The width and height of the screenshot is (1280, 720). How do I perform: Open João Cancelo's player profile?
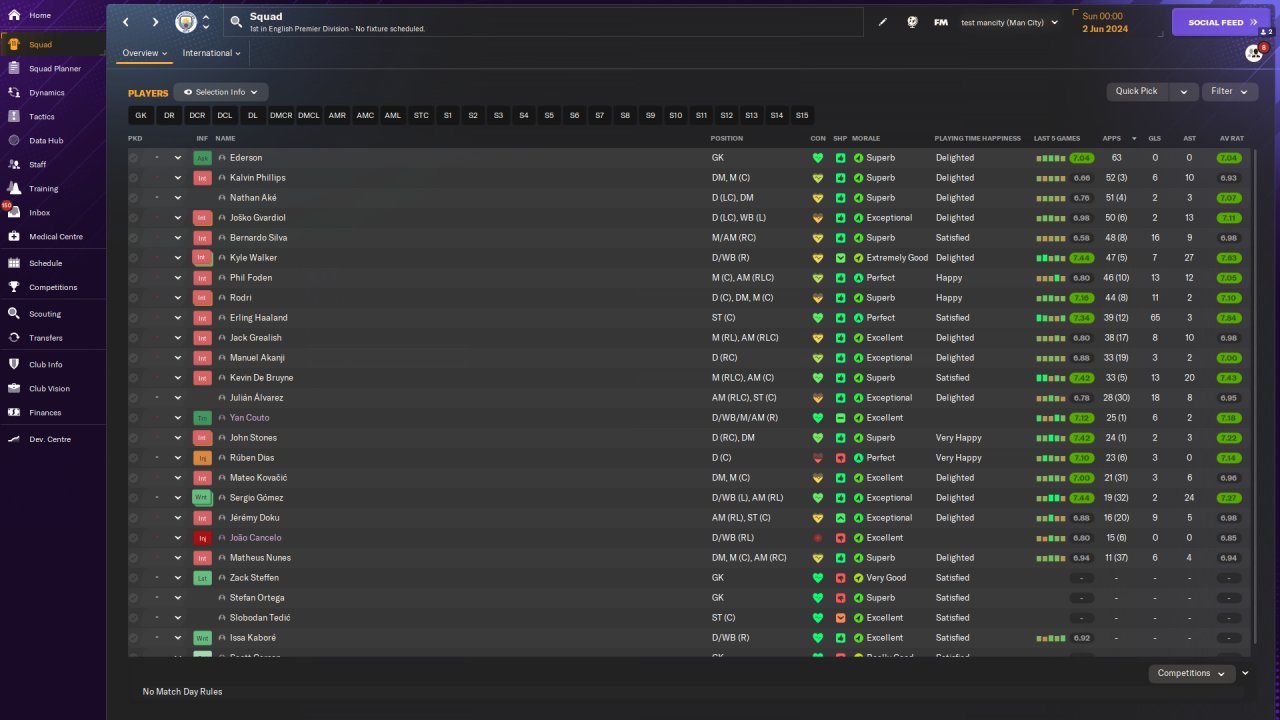click(256, 538)
